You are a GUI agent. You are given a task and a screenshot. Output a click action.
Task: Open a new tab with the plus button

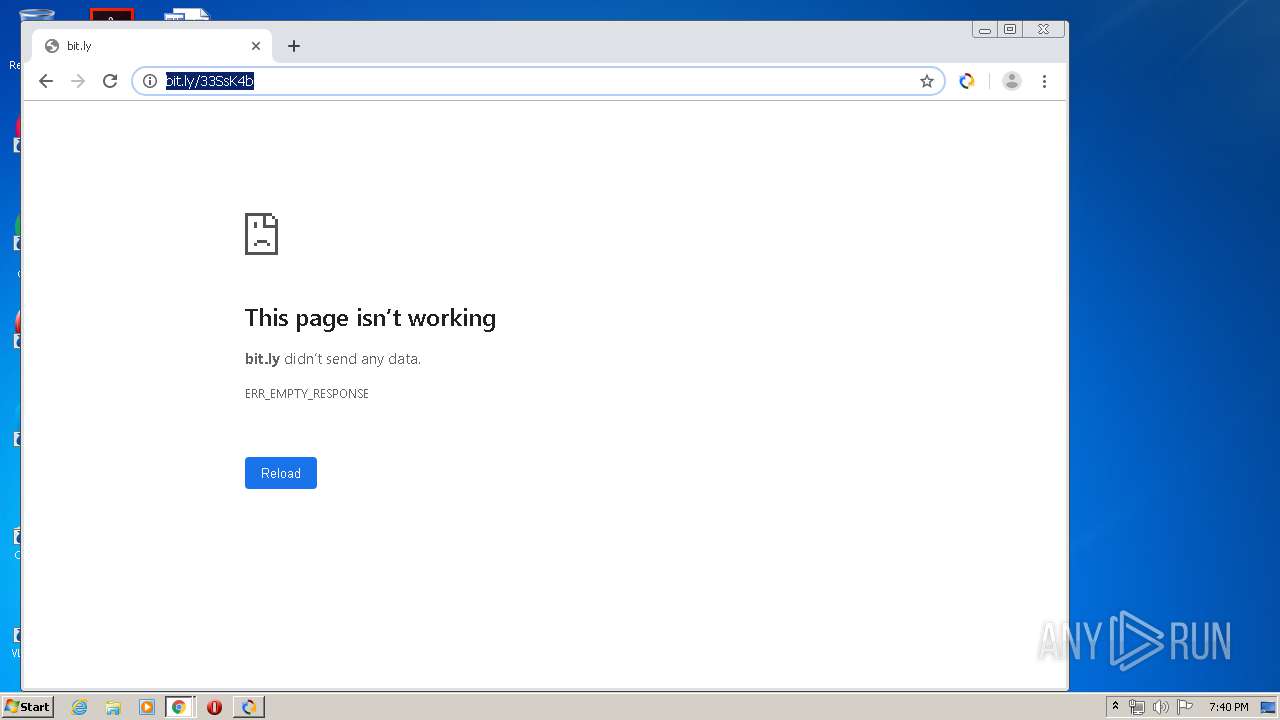pos(293,46)
